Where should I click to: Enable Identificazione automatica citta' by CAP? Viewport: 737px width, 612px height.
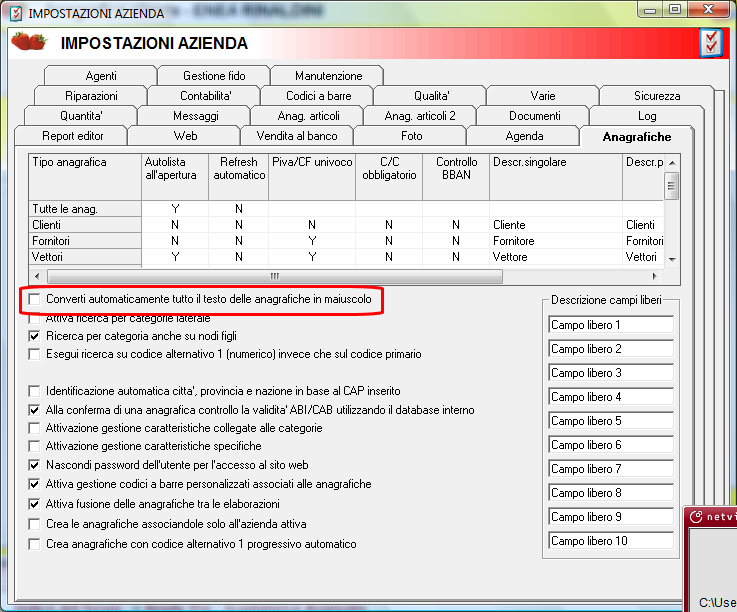point(34,391)
